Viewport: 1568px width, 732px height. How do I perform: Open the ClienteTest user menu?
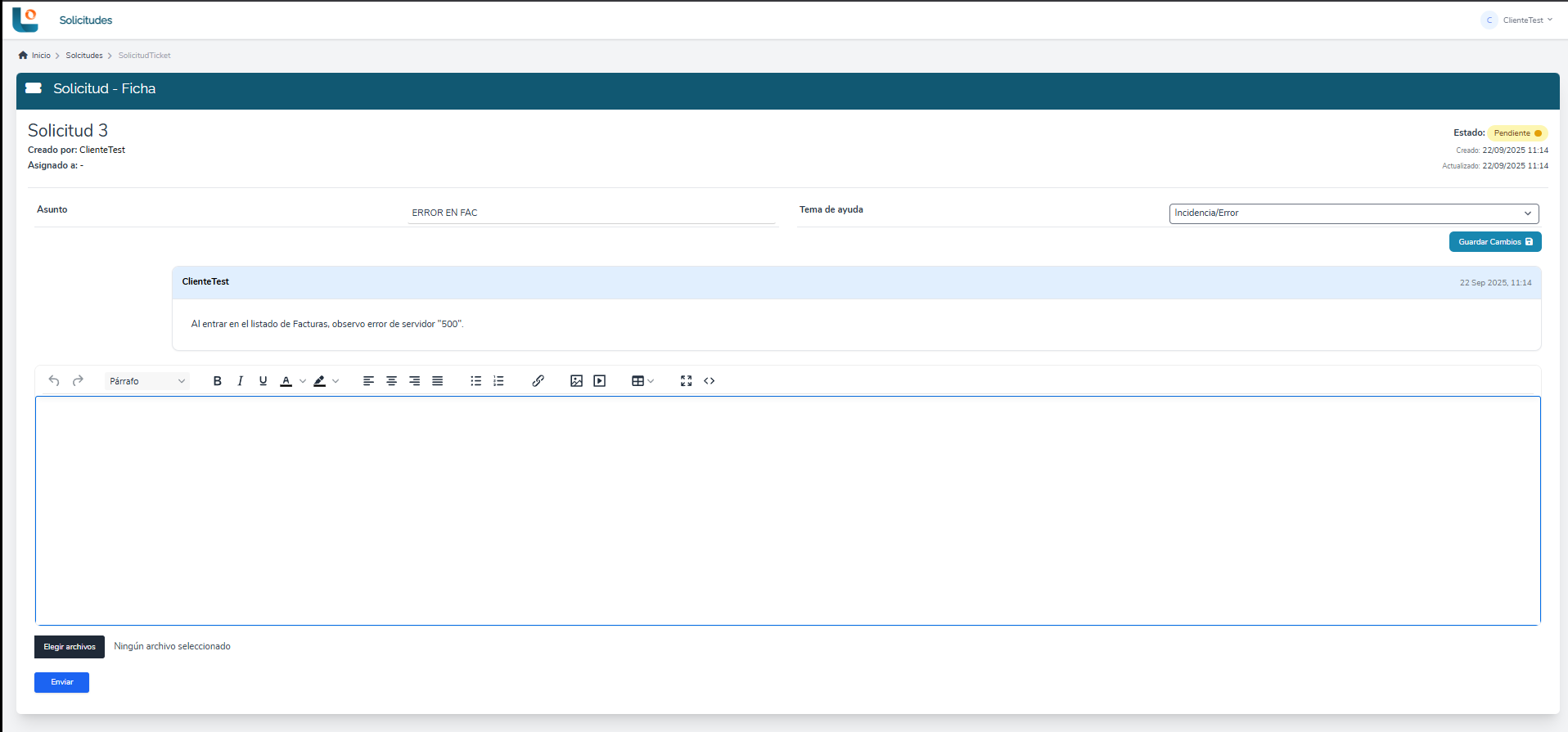(x=1518, y=20)
